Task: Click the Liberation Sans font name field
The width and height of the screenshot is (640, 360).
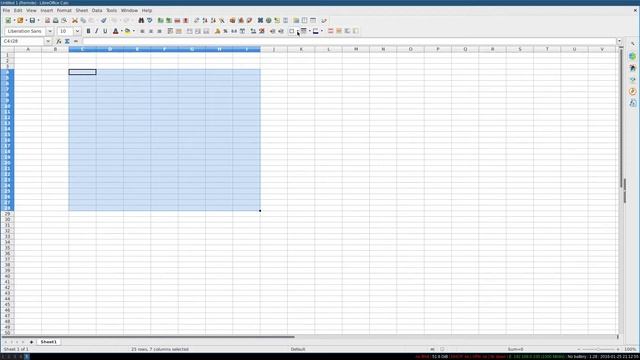Action: (x=25, y=31)
